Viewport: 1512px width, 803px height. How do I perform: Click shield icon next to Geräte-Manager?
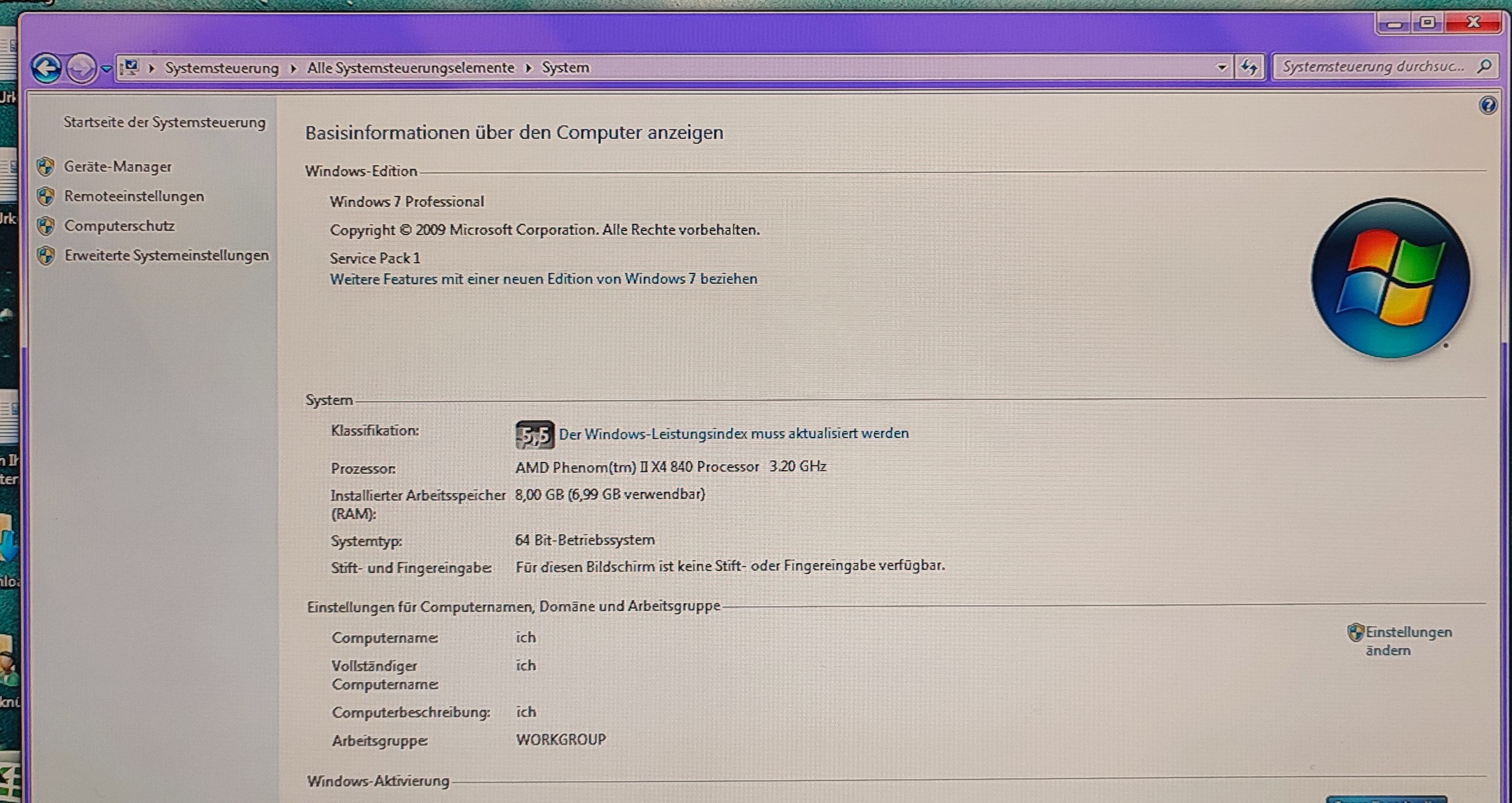(x=46, y=167)
